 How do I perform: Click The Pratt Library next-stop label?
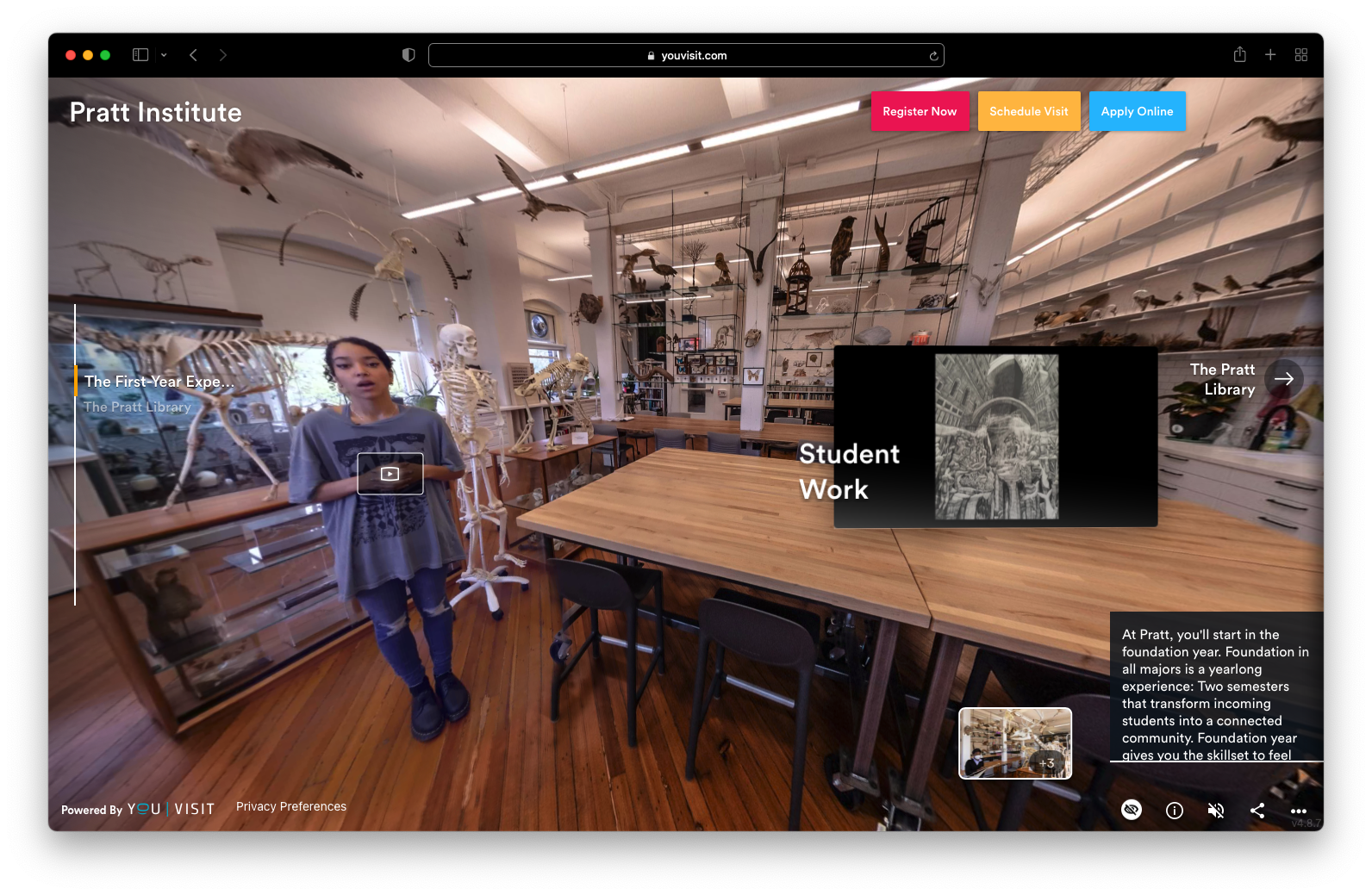pyautogui.click(x=1223, y=379)
